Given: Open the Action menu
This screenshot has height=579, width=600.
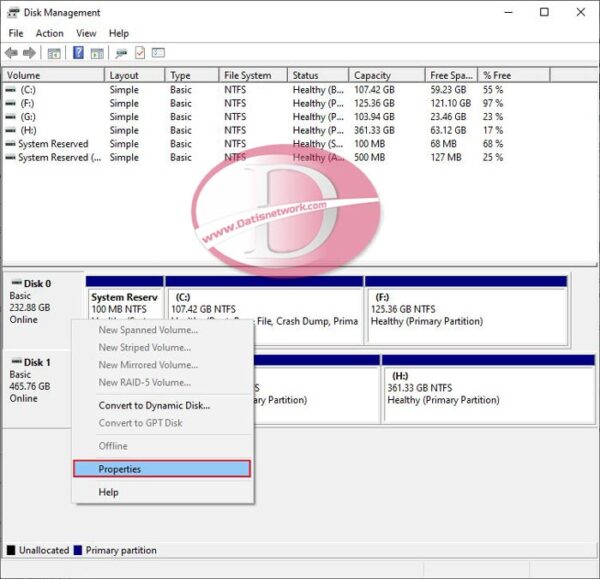Looking at the screenshot, I should (49, 33).
